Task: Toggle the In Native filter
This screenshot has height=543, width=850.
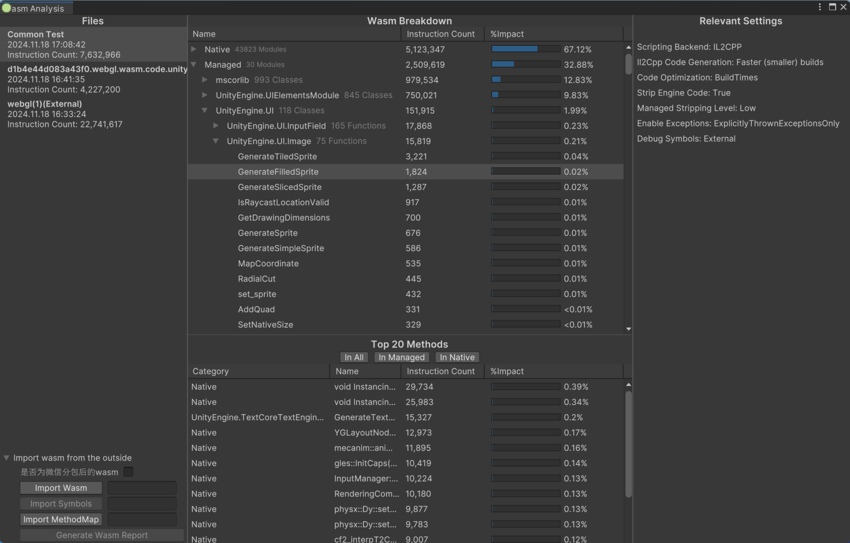Action: (x=456, y=357)
